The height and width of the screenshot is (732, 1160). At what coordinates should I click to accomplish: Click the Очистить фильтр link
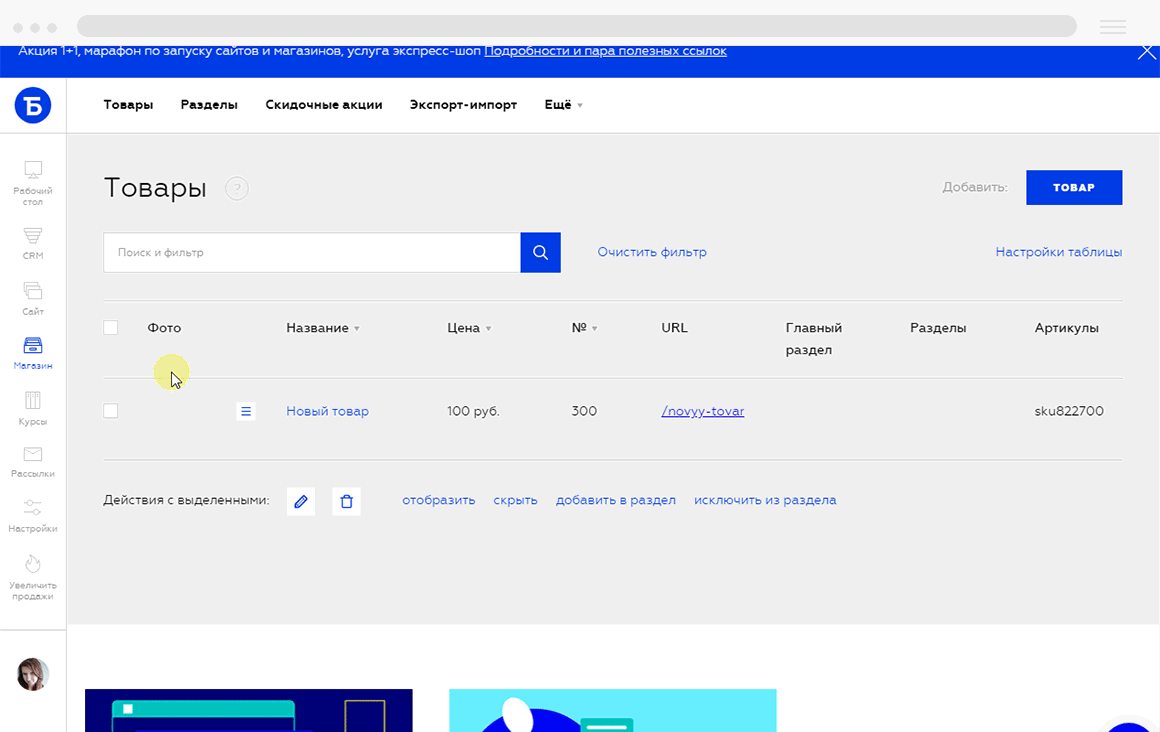[652, 252]
